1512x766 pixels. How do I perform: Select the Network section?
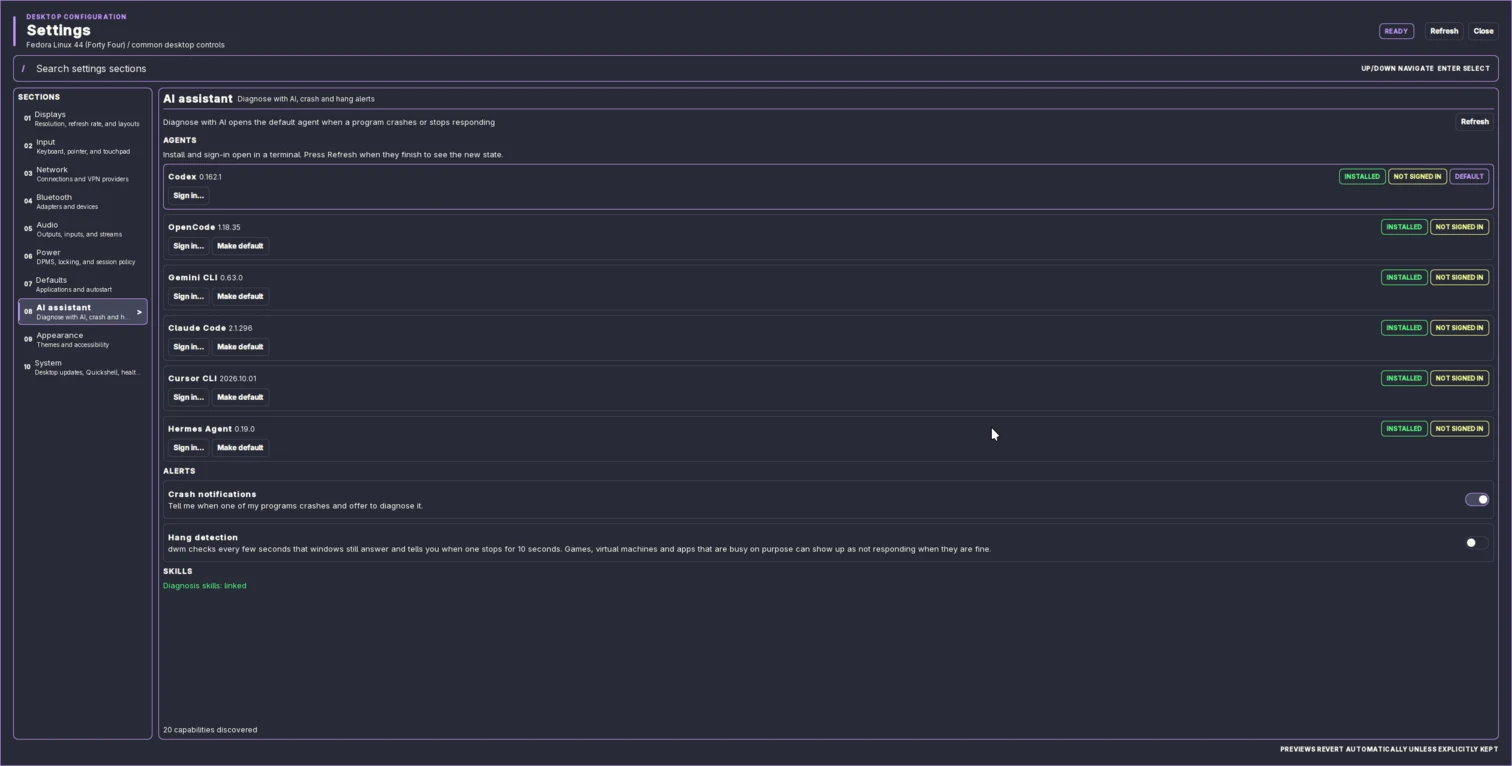click(83, 174)
